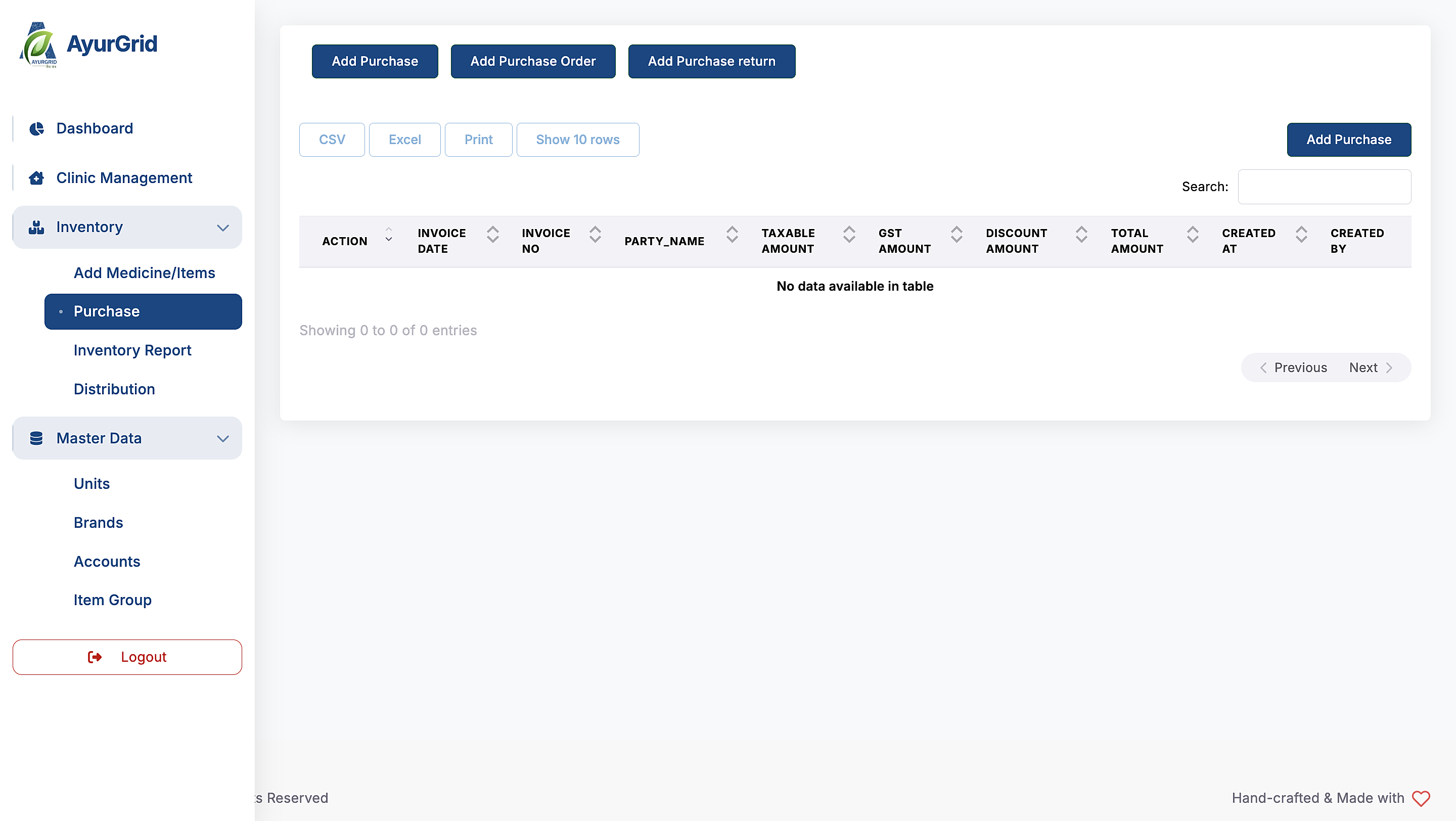The height and width of the screenshot is (821, 1456).
Task: Open the Show 10 rows dropdown
Action: click(578, 140)
